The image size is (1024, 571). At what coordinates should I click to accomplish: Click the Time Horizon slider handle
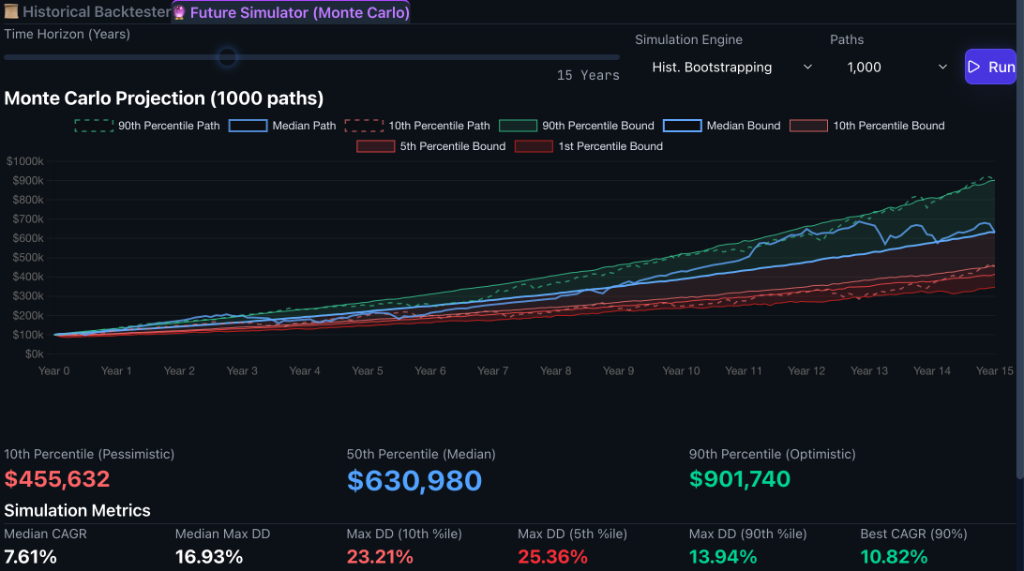tap(227, 57)
